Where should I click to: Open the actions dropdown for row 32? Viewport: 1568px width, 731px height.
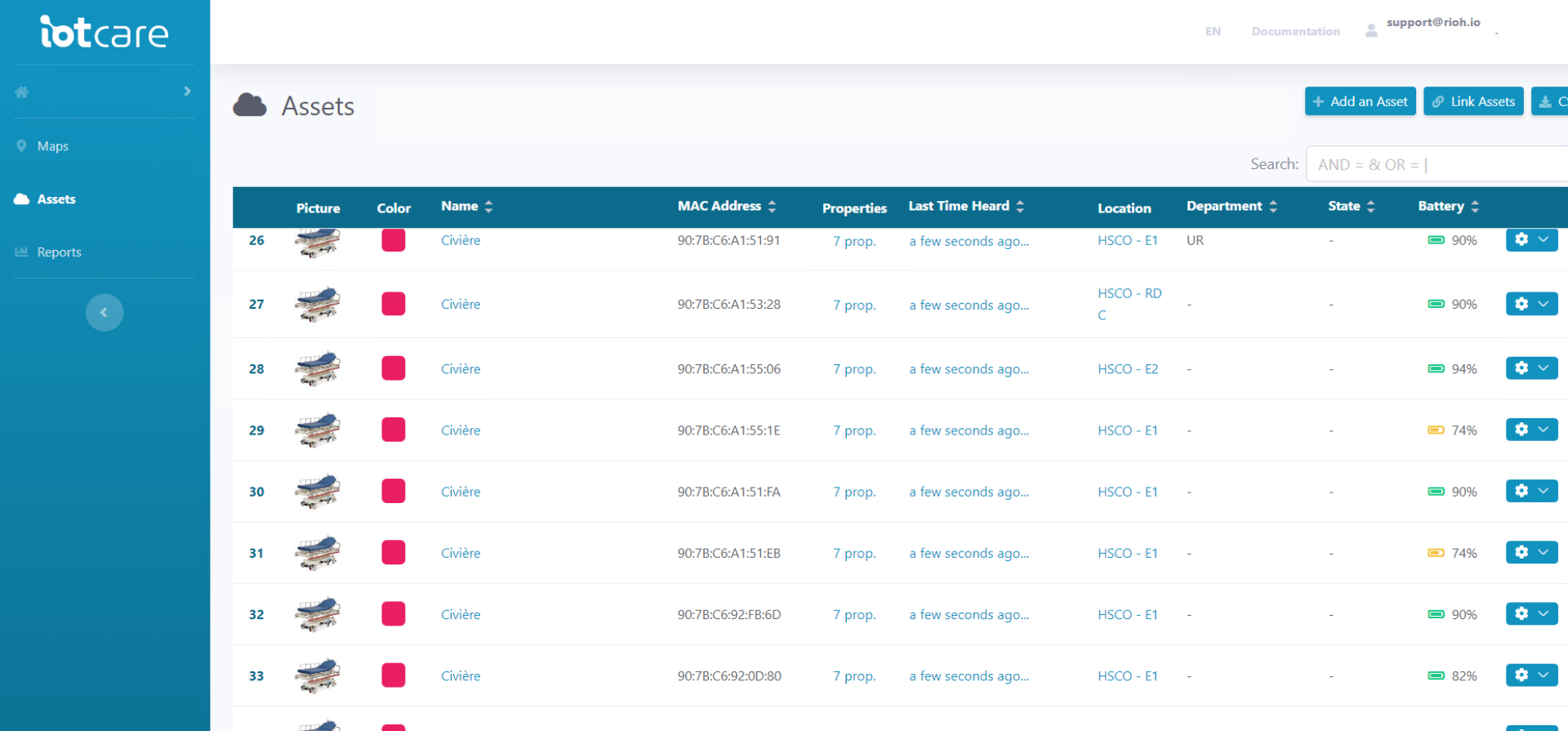click(x=1543, y=614)
